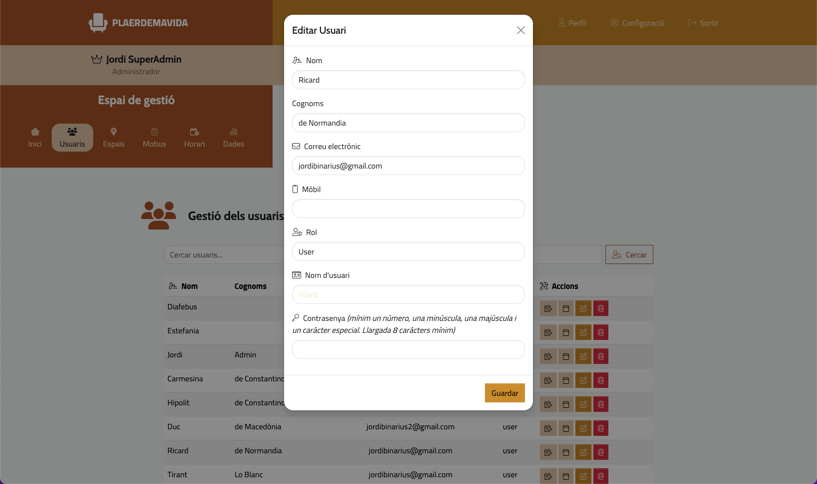
Task: Close the Editar Usuari dialog
Action: point(520,30)
